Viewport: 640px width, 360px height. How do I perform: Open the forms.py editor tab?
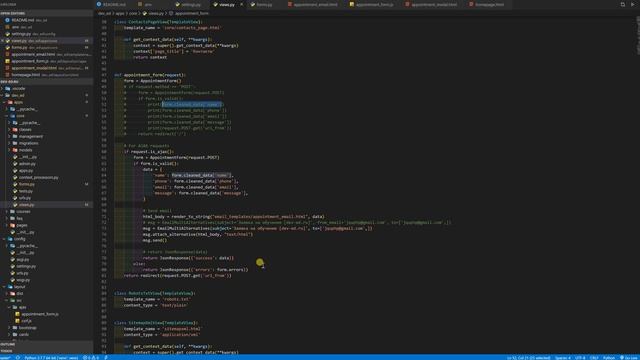coord(264,4)
